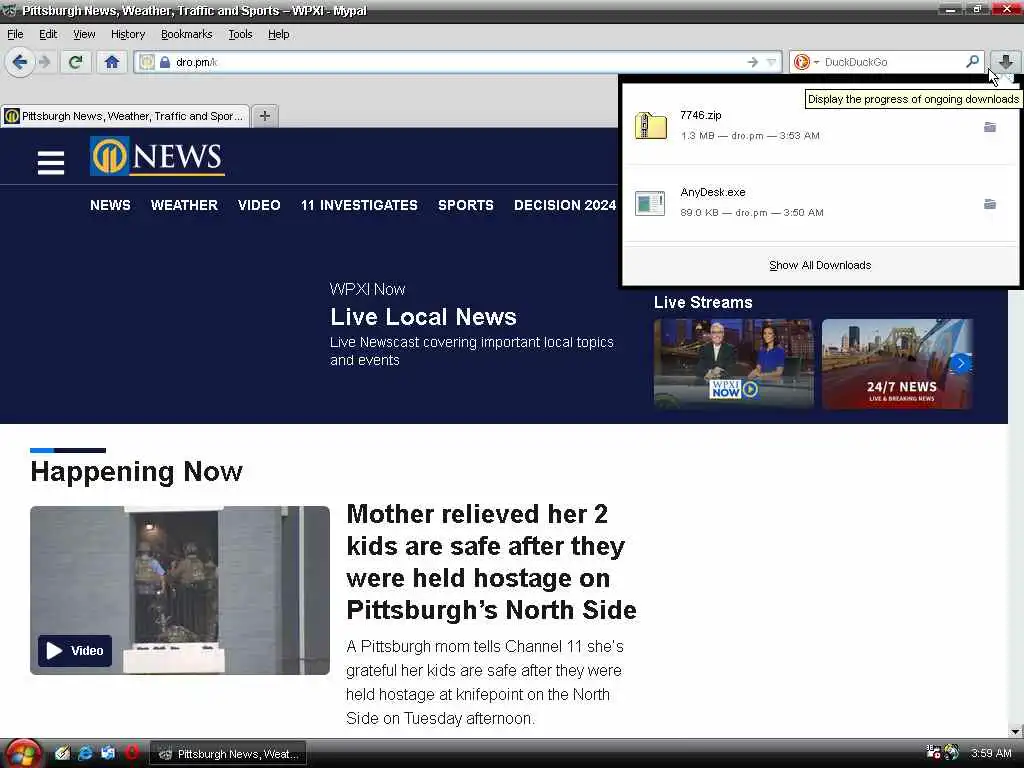Click the padlock site security icon
Image resolution: width=1024 pixels, height=768 pixels.
165,62
